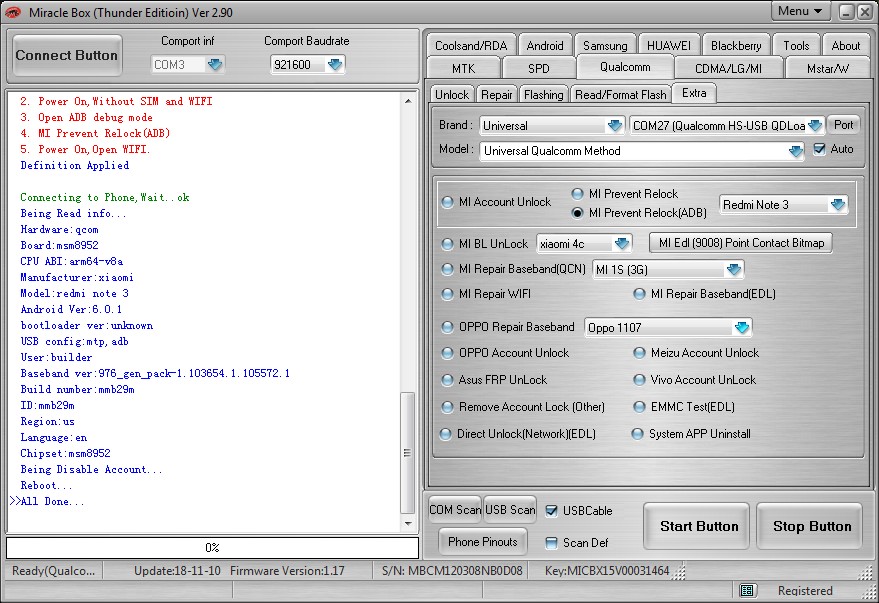The image size is (879, 603).
Task: Open the HUAWEI tab
Action: (x=669, y=45)
